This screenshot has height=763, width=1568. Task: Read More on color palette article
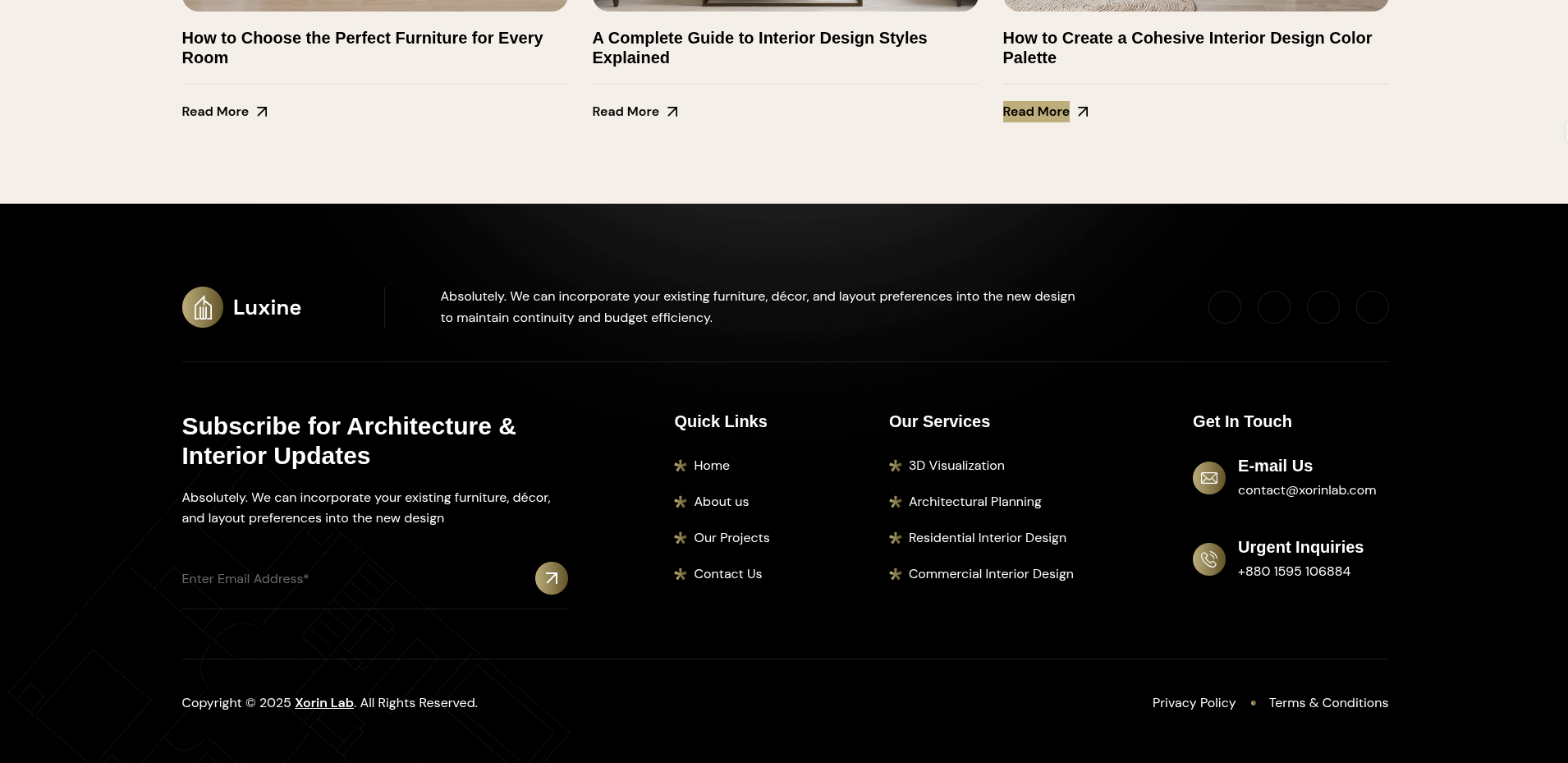click(1036, 112)
